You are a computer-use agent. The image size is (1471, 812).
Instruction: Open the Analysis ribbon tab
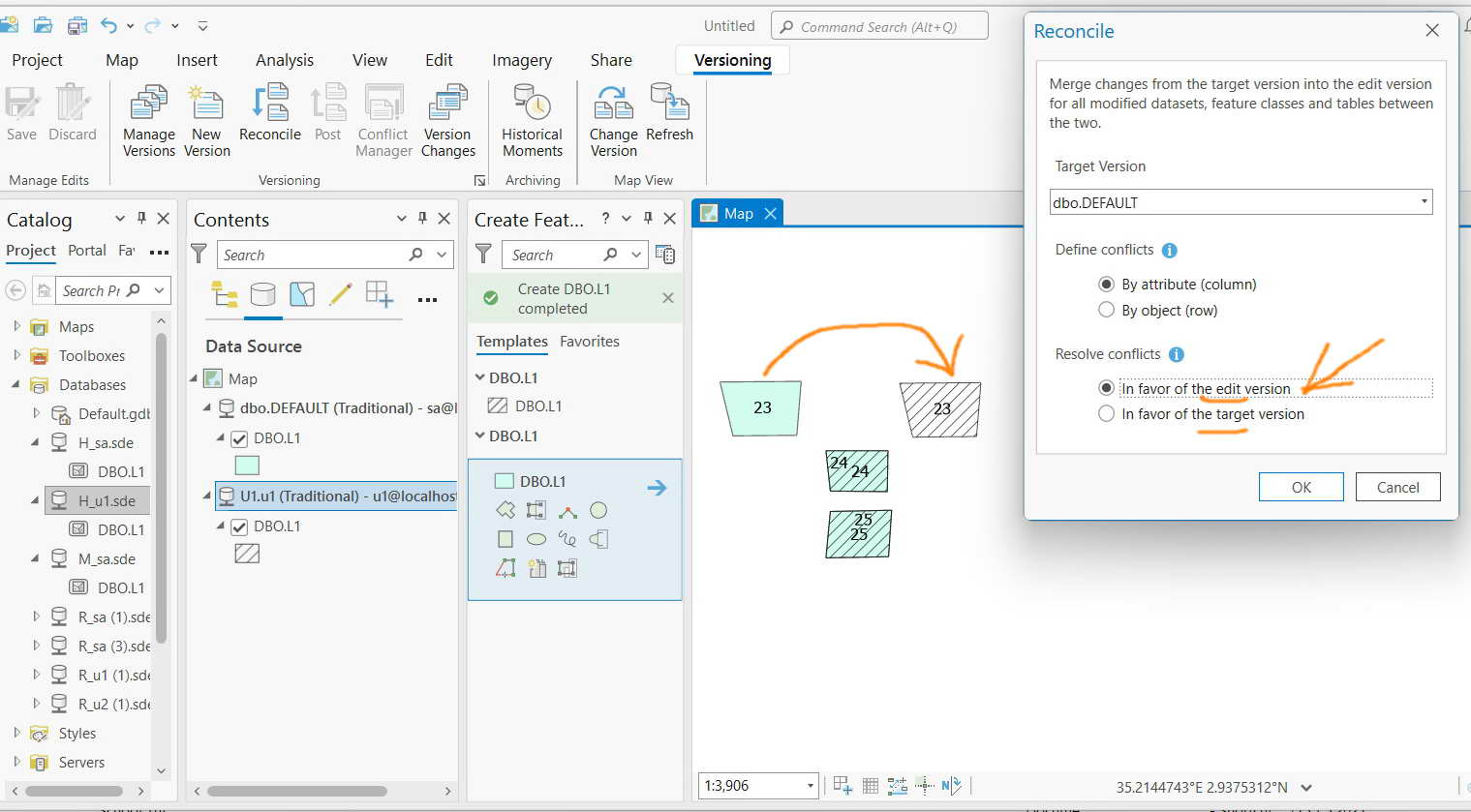pyautogui.click(x=285, y=60)
